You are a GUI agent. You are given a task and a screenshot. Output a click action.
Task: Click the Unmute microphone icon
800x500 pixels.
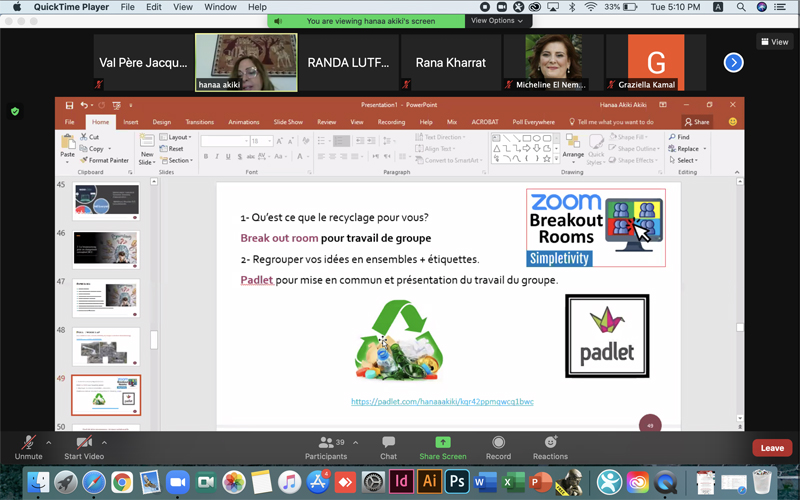(x=28, y=442)
